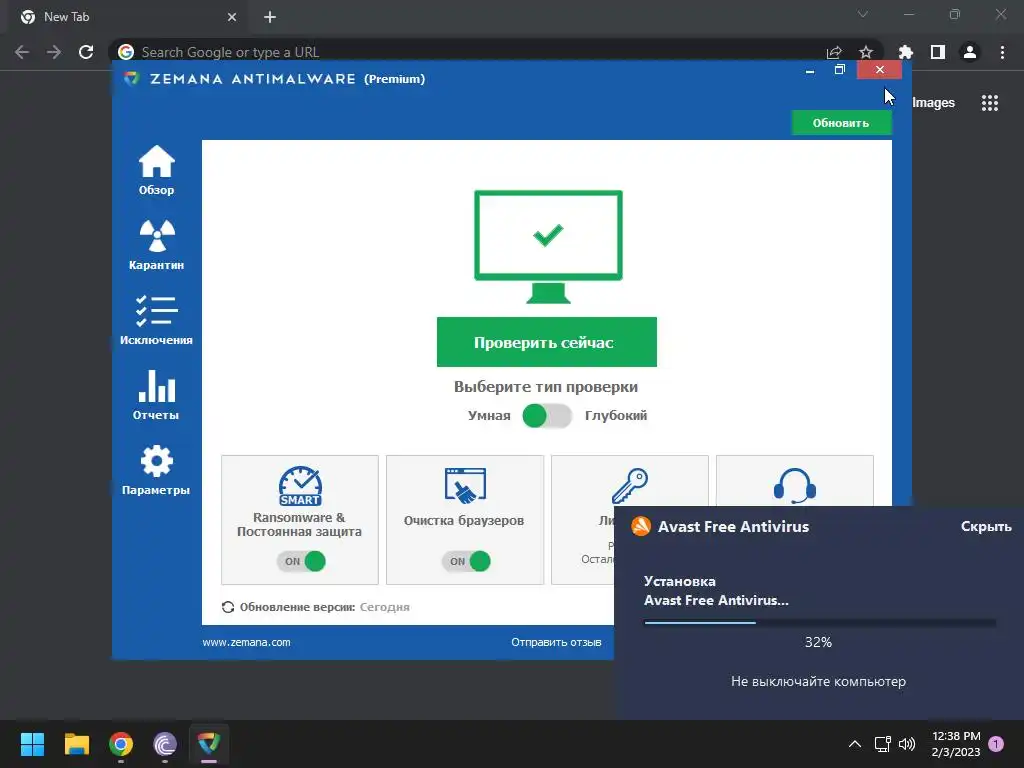
Task: Click the volume icon in system tray
Action: 906,744
